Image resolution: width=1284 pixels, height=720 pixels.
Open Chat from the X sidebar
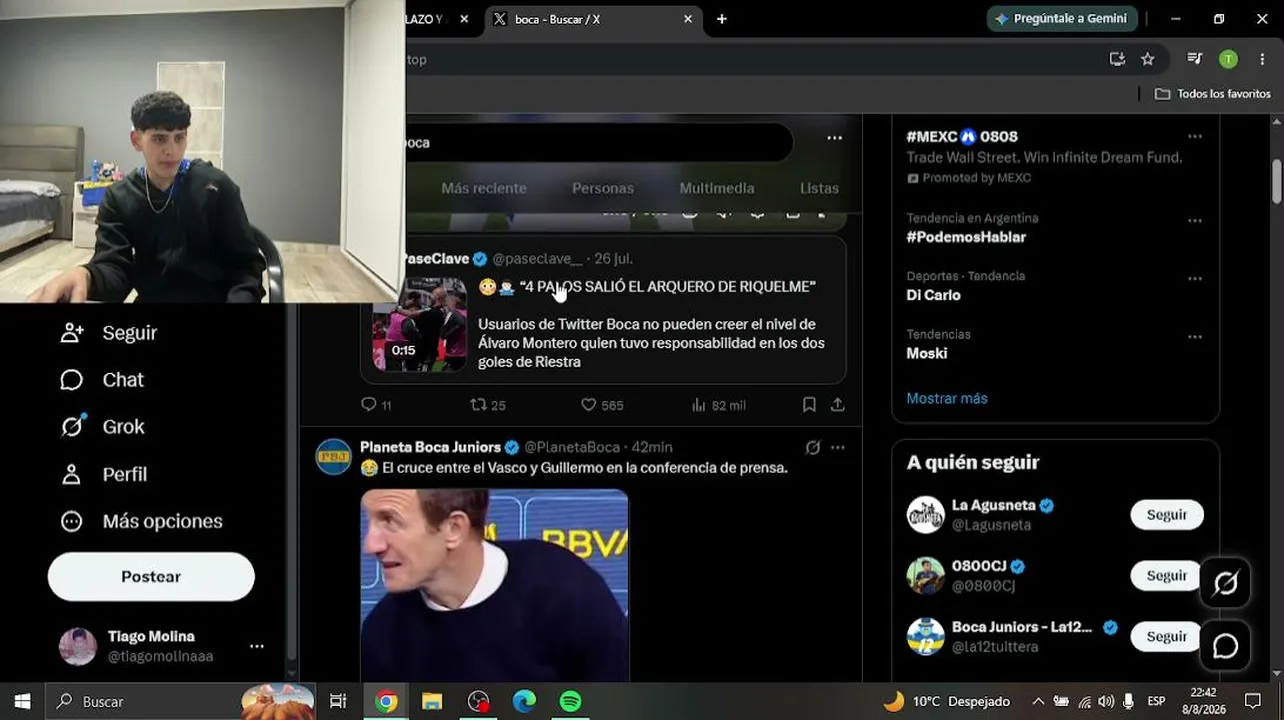102,380
